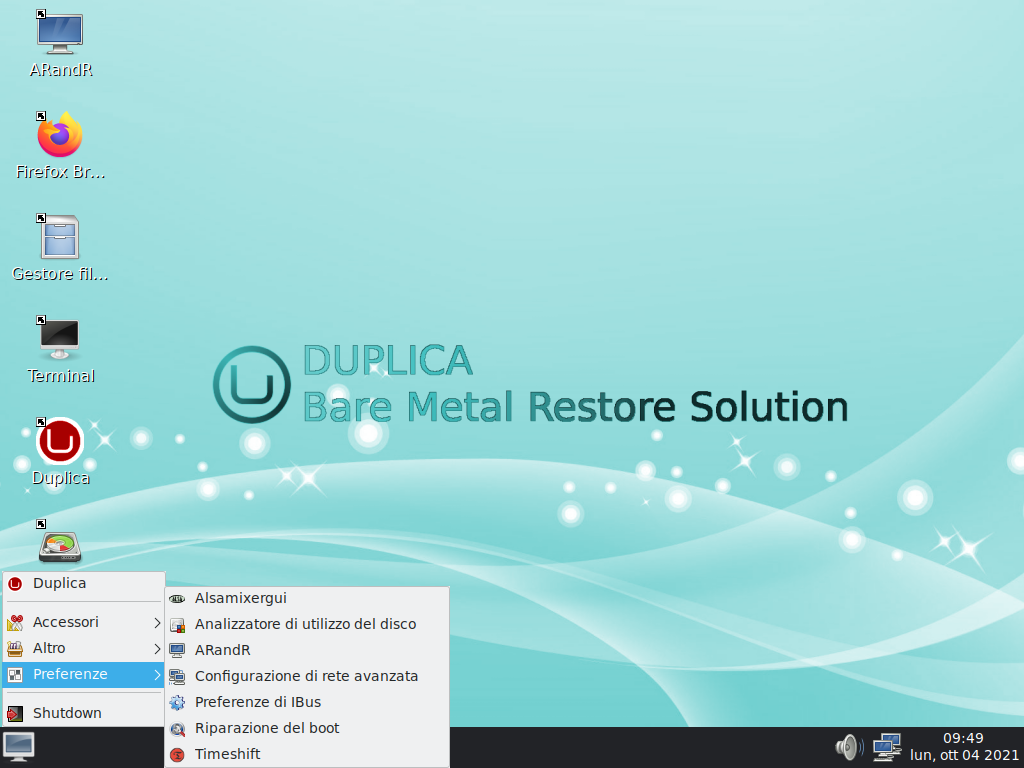Open the network connection tray icon
The height and width of the screenshot is (768, 1024).
pos(886,746)
